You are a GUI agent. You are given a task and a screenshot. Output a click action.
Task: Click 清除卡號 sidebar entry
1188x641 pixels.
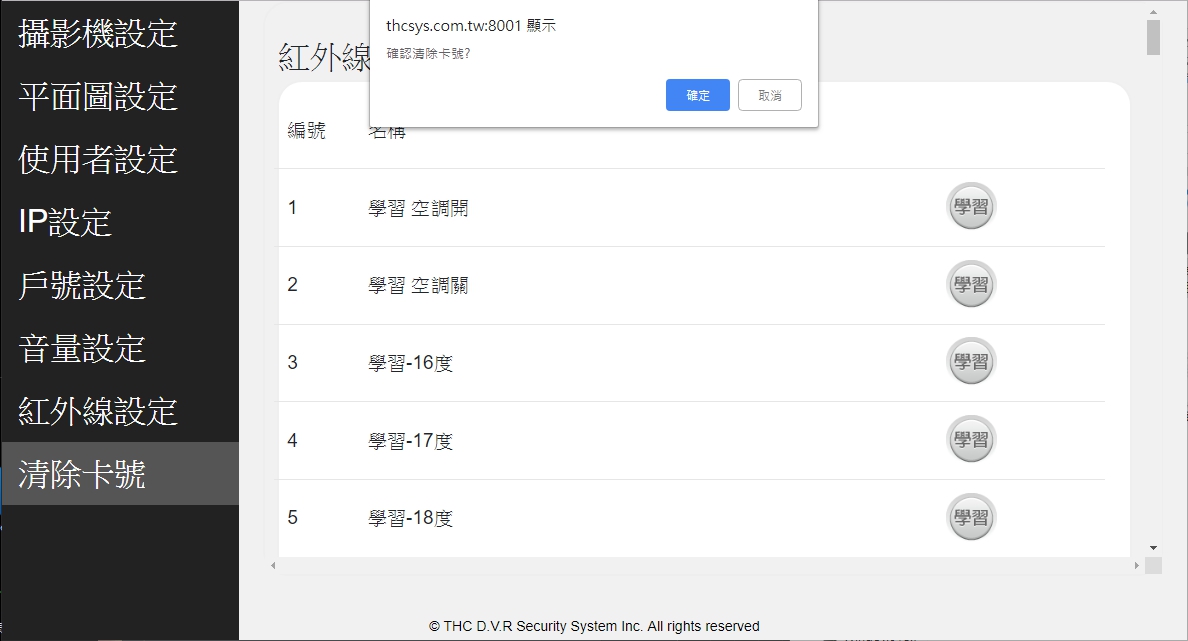(82, 474)
